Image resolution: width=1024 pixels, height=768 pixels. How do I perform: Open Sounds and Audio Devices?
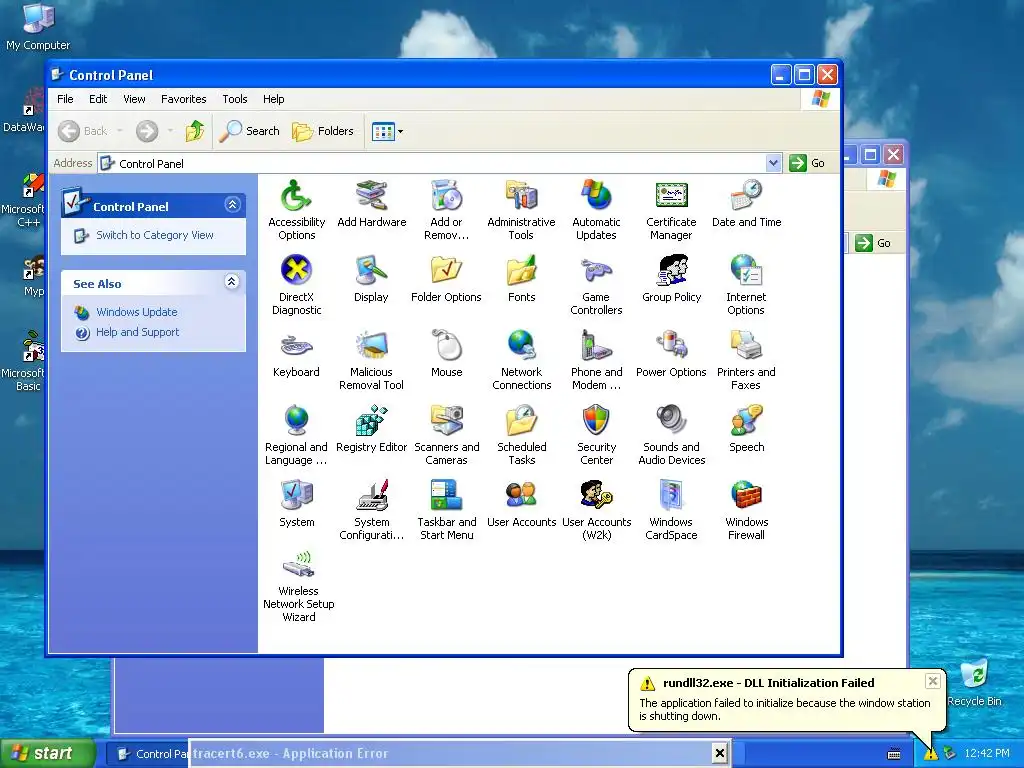click(671, 436)
